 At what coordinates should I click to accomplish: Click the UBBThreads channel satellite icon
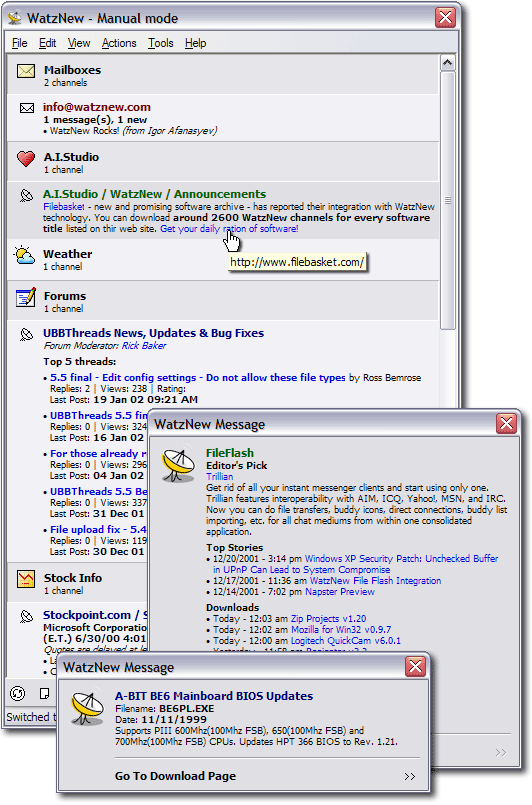click(x=26, y=334)
